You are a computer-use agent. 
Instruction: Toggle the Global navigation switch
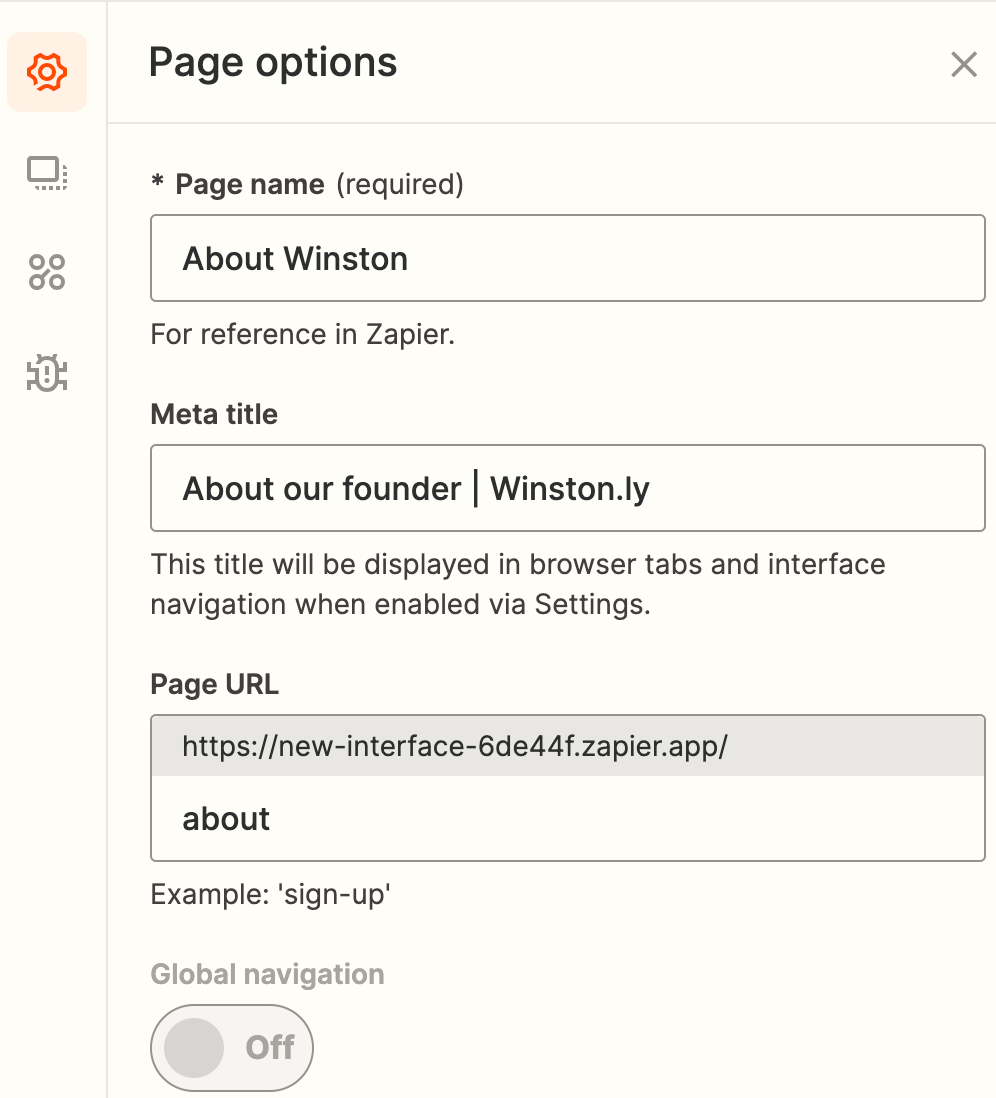232,1048
